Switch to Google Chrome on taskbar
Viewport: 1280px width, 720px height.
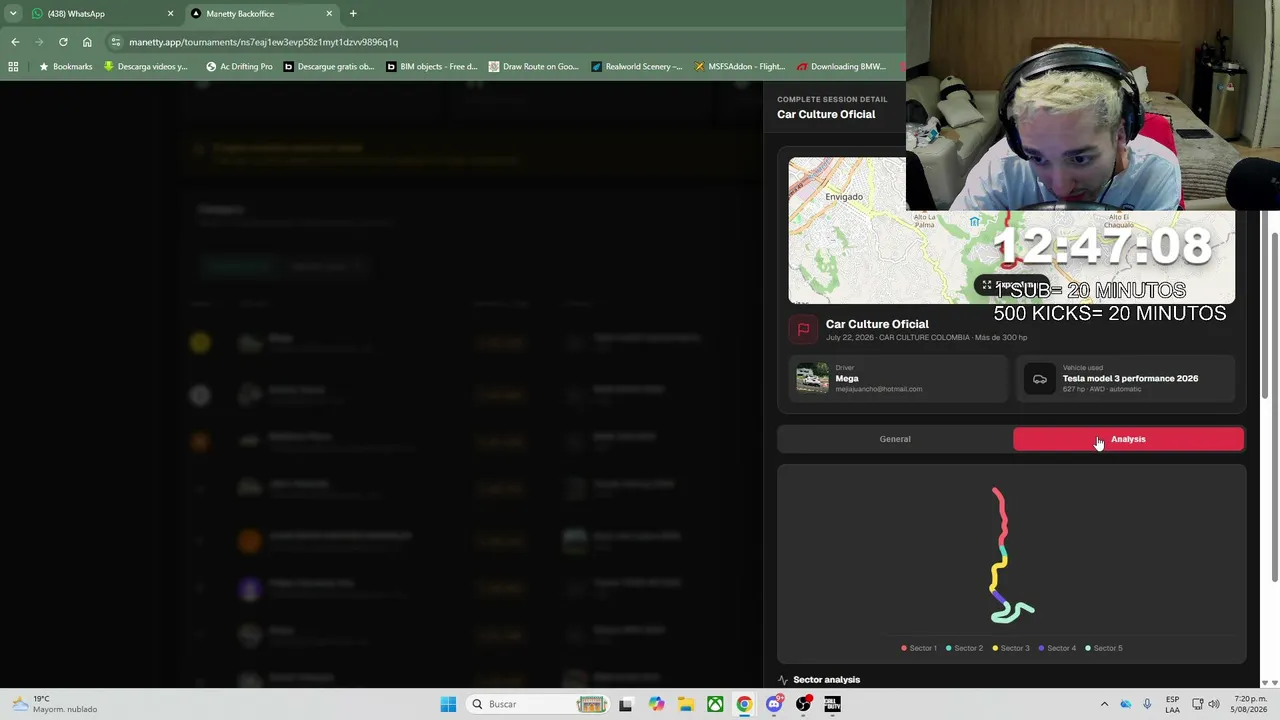coord(744,704)
